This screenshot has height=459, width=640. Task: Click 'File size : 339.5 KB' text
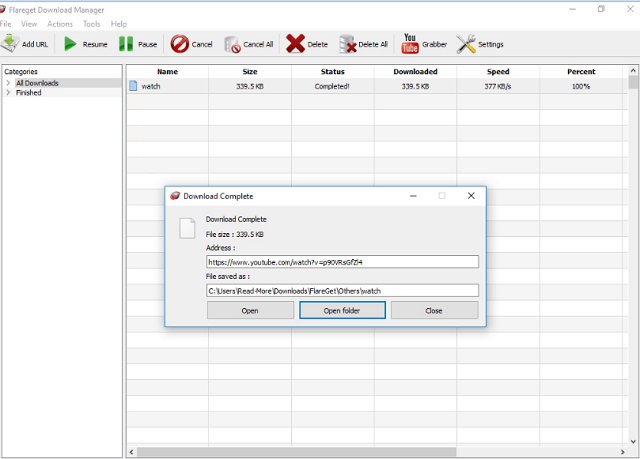235,234
